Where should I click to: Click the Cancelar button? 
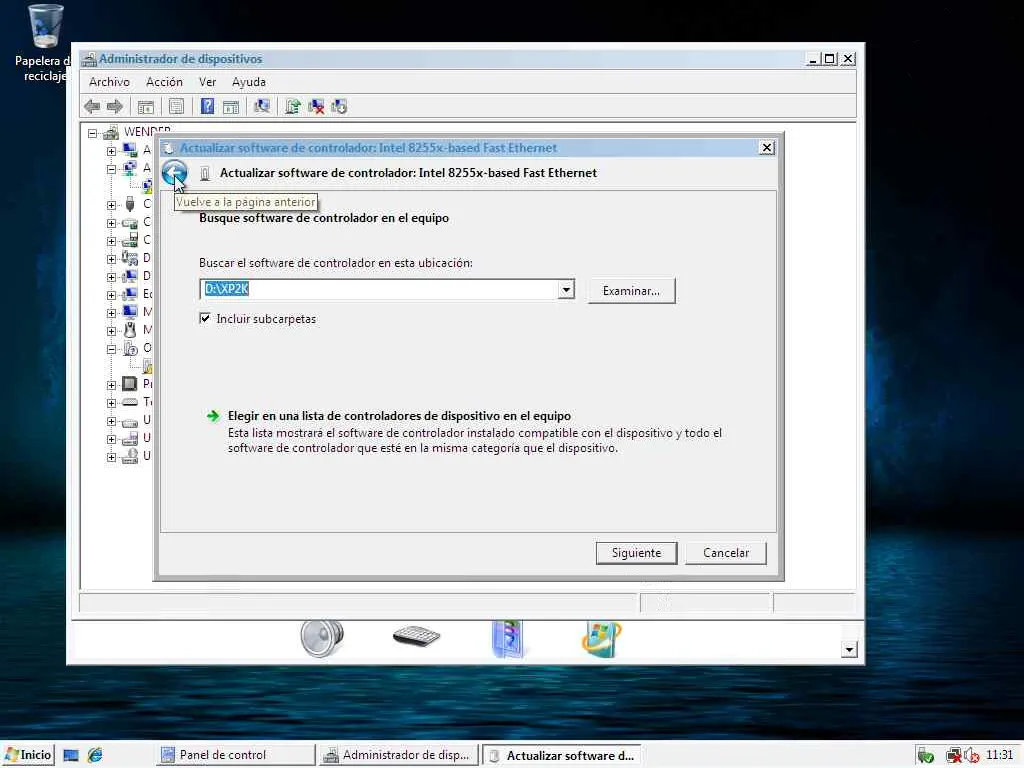coord(726,552)
